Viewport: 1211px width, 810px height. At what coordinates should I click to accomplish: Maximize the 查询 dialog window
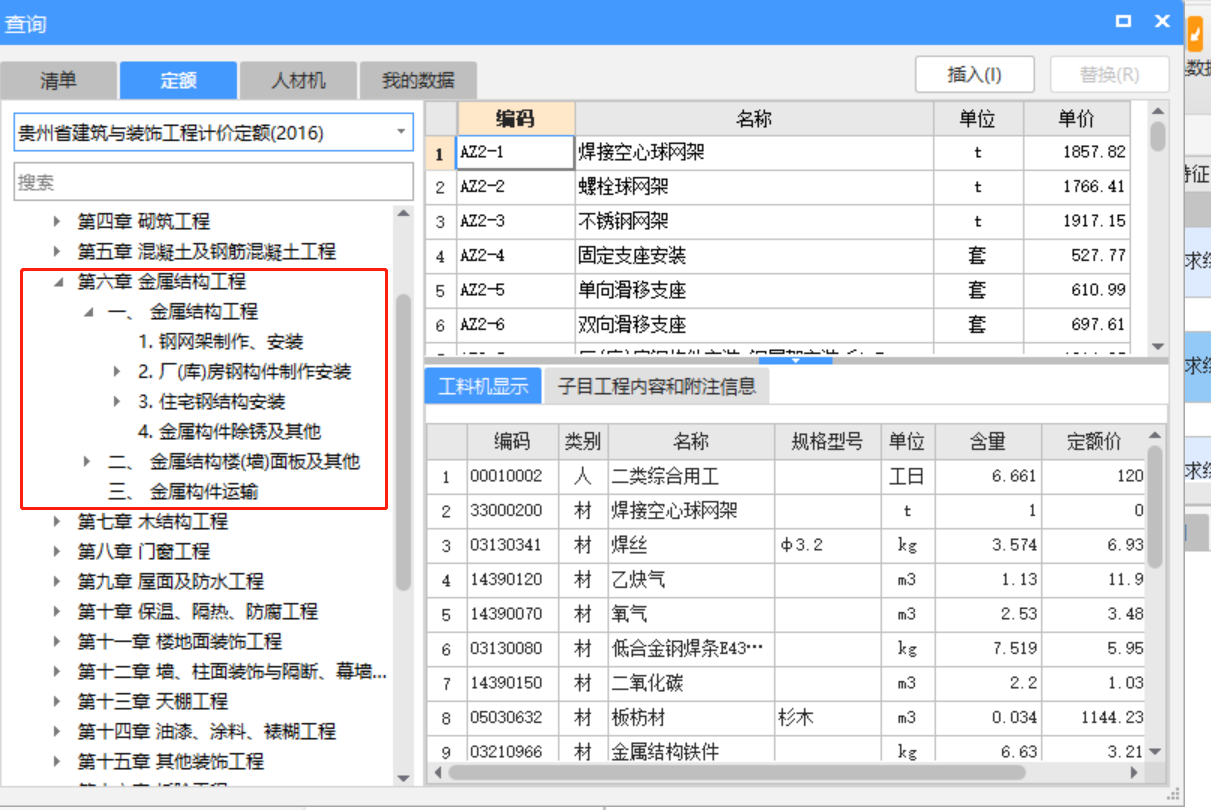tap(1124, 21)
